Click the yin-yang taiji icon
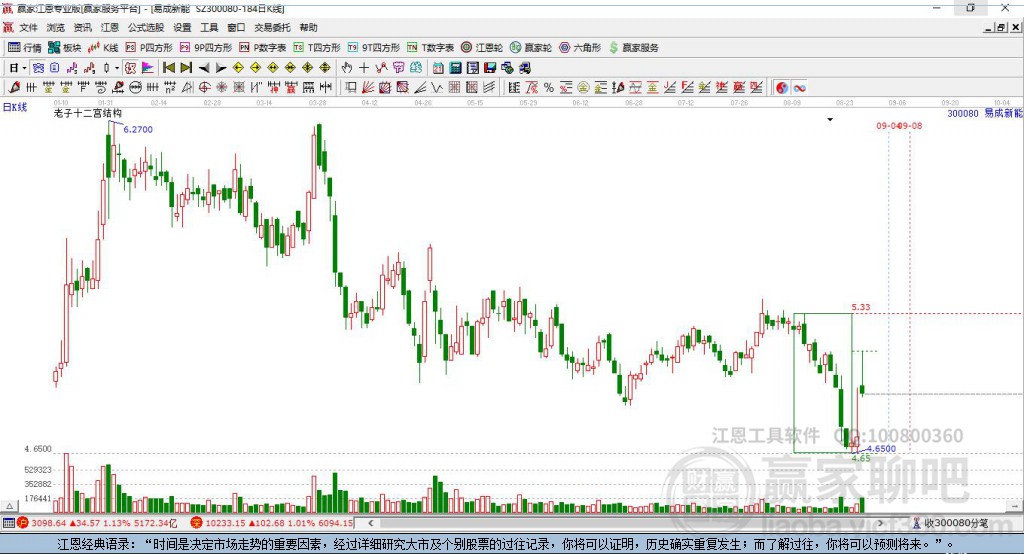The width and height of the screenshot is (1024, 554). coord(782,88)
